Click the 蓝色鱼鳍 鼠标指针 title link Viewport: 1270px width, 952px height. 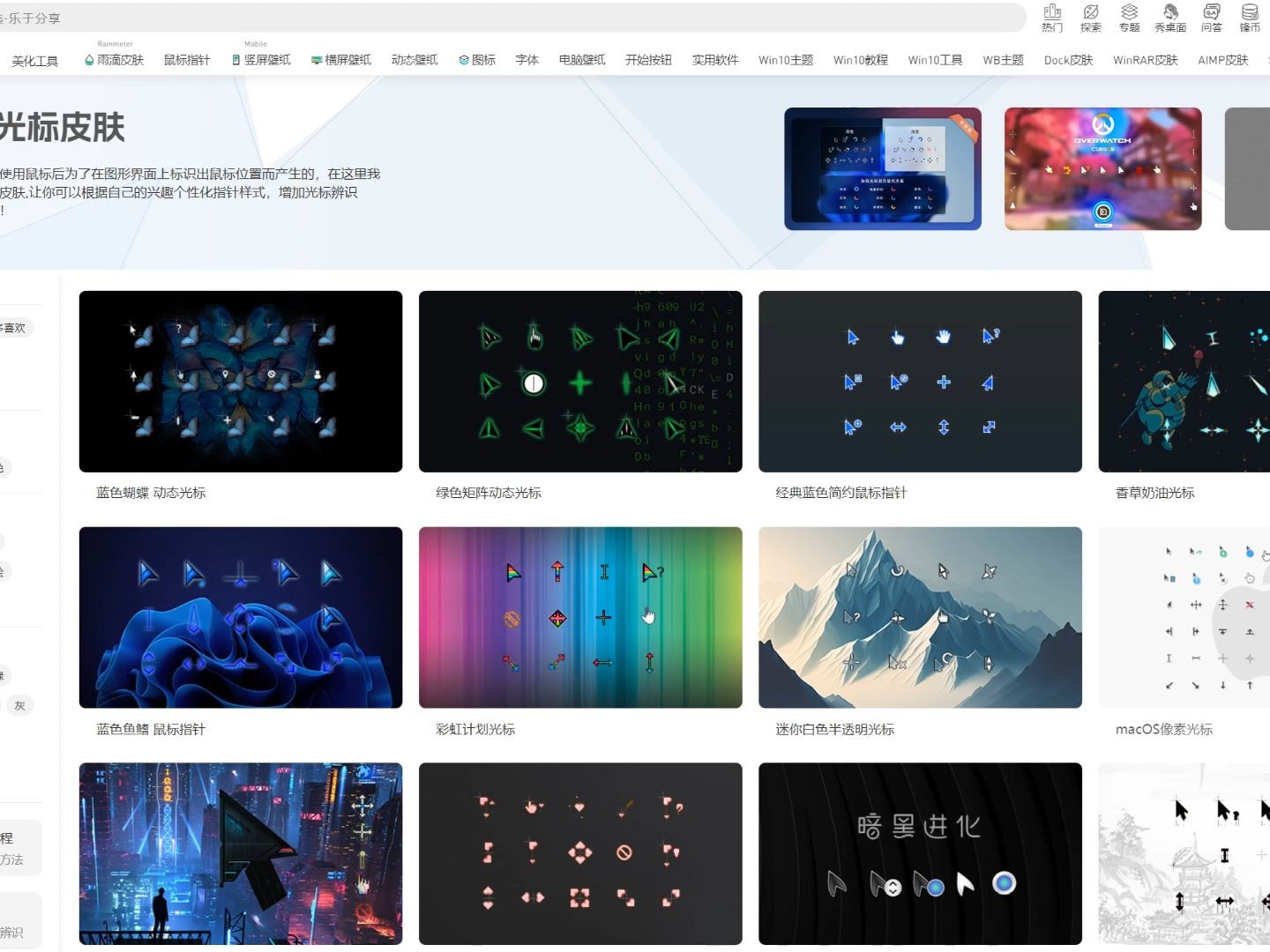pyautogui.click(x=151, y=729)
